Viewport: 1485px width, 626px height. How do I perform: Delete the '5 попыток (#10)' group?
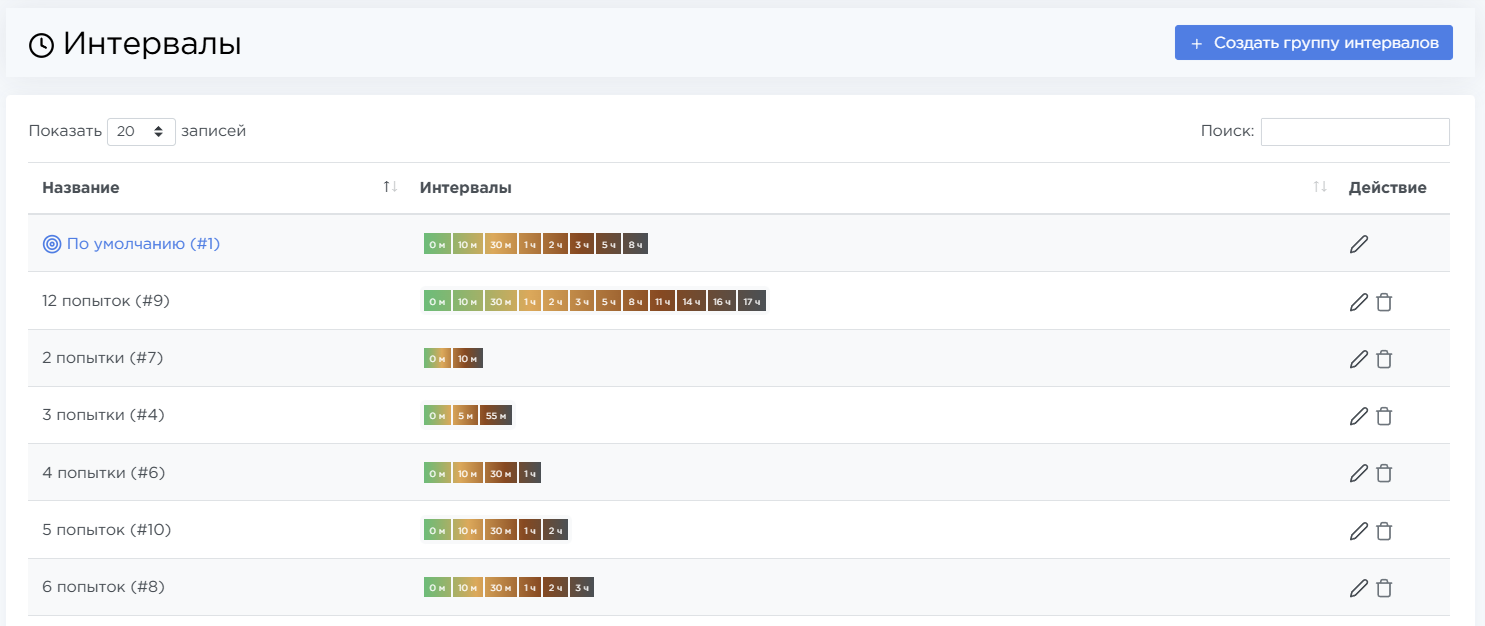point(1384,530)
